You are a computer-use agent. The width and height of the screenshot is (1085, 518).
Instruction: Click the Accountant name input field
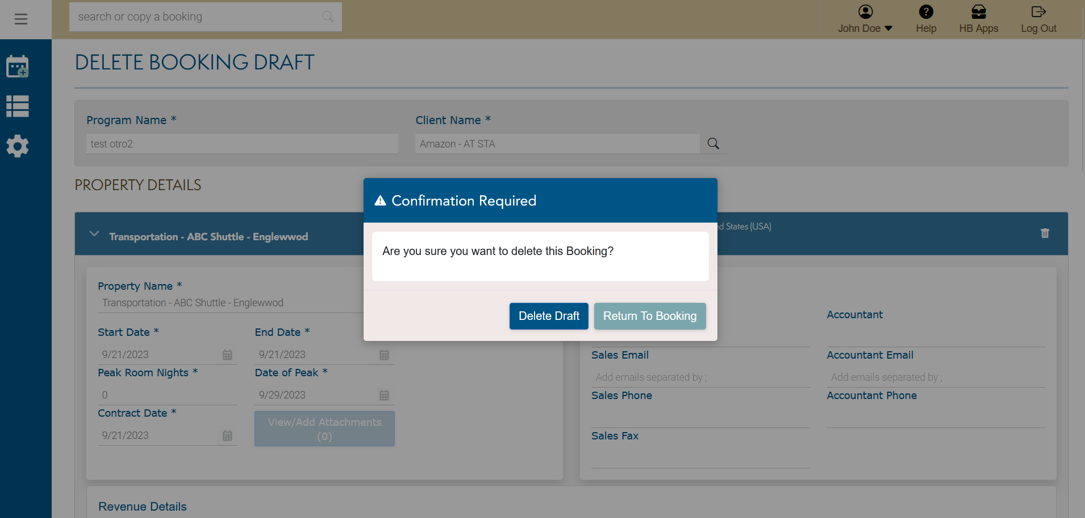coord(936,337)
